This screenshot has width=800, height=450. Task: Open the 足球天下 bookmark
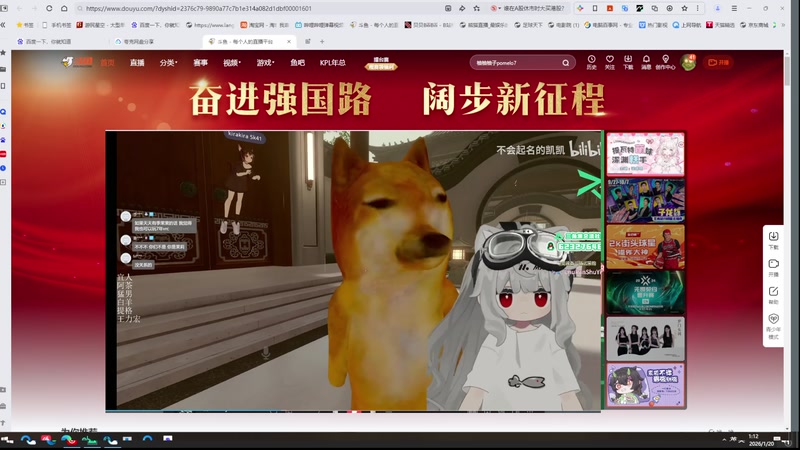pyautogui.click(x=528, y=24)
